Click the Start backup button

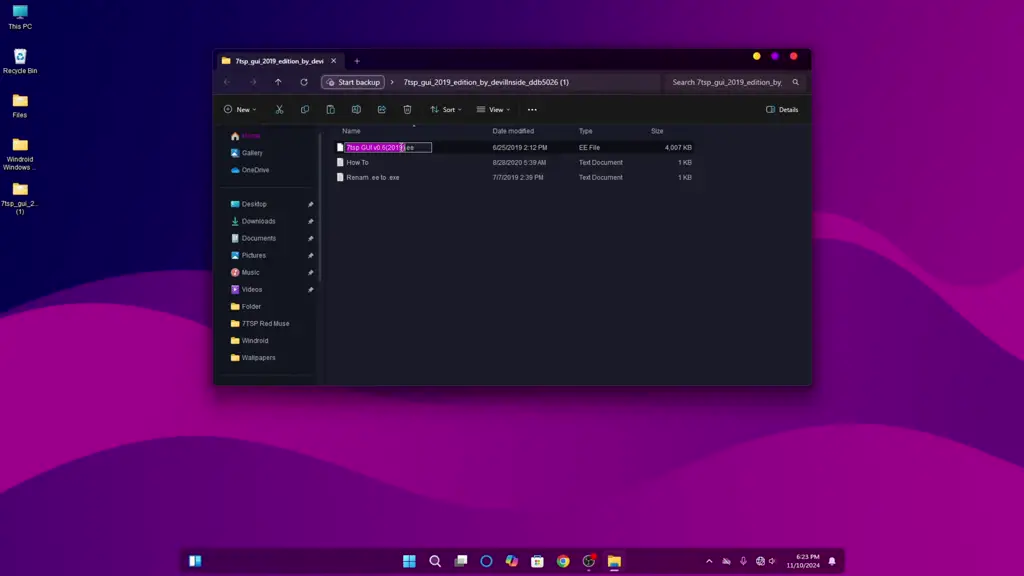(x=352, y=82)
